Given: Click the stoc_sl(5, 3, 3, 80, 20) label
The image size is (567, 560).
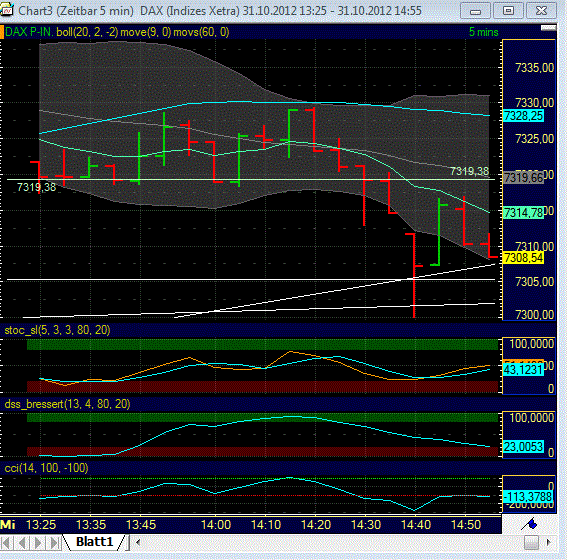Looking at the screenshot, I should [57, 330].
